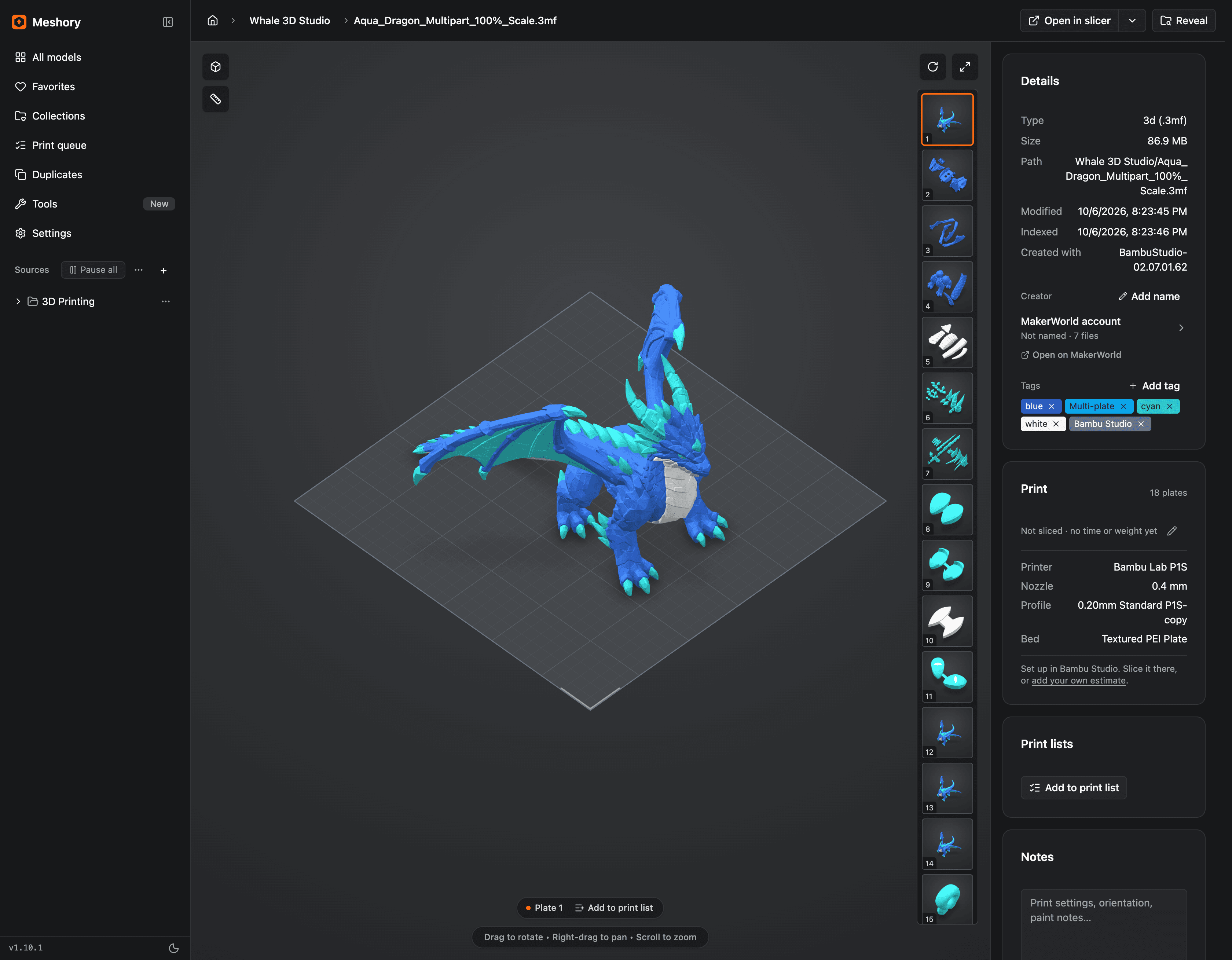1232x960 pixels.
Task: Click Add tag
Action: coord(1154,386)
